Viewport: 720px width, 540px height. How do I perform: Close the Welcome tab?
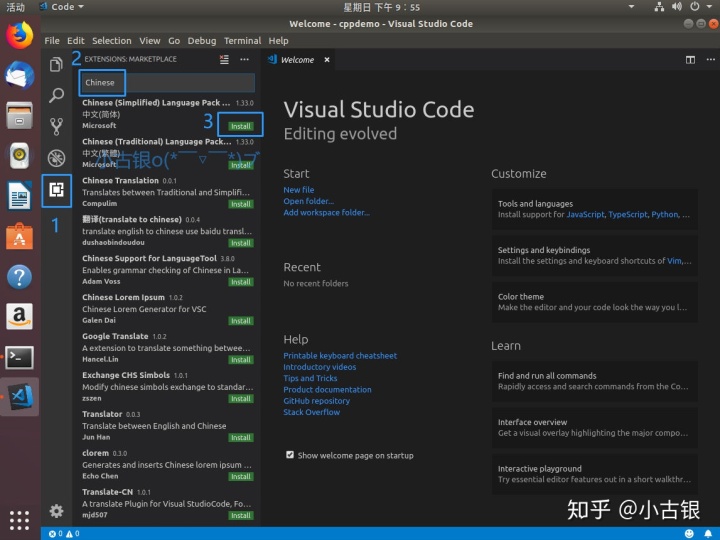pyautogui.click(x=327, y=60)
